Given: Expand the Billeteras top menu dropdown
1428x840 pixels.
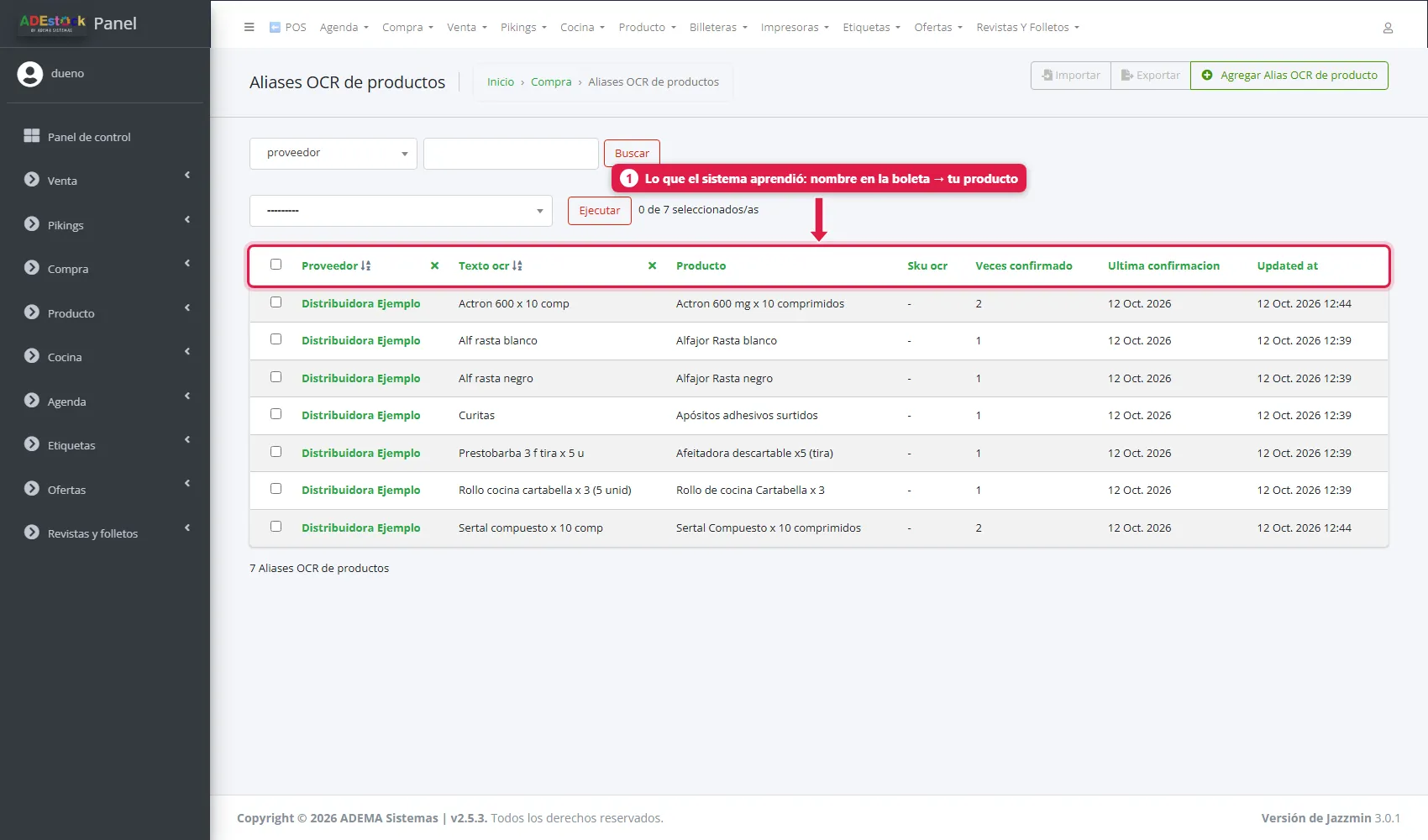Looking at the screenshot, I should [718, 28].
